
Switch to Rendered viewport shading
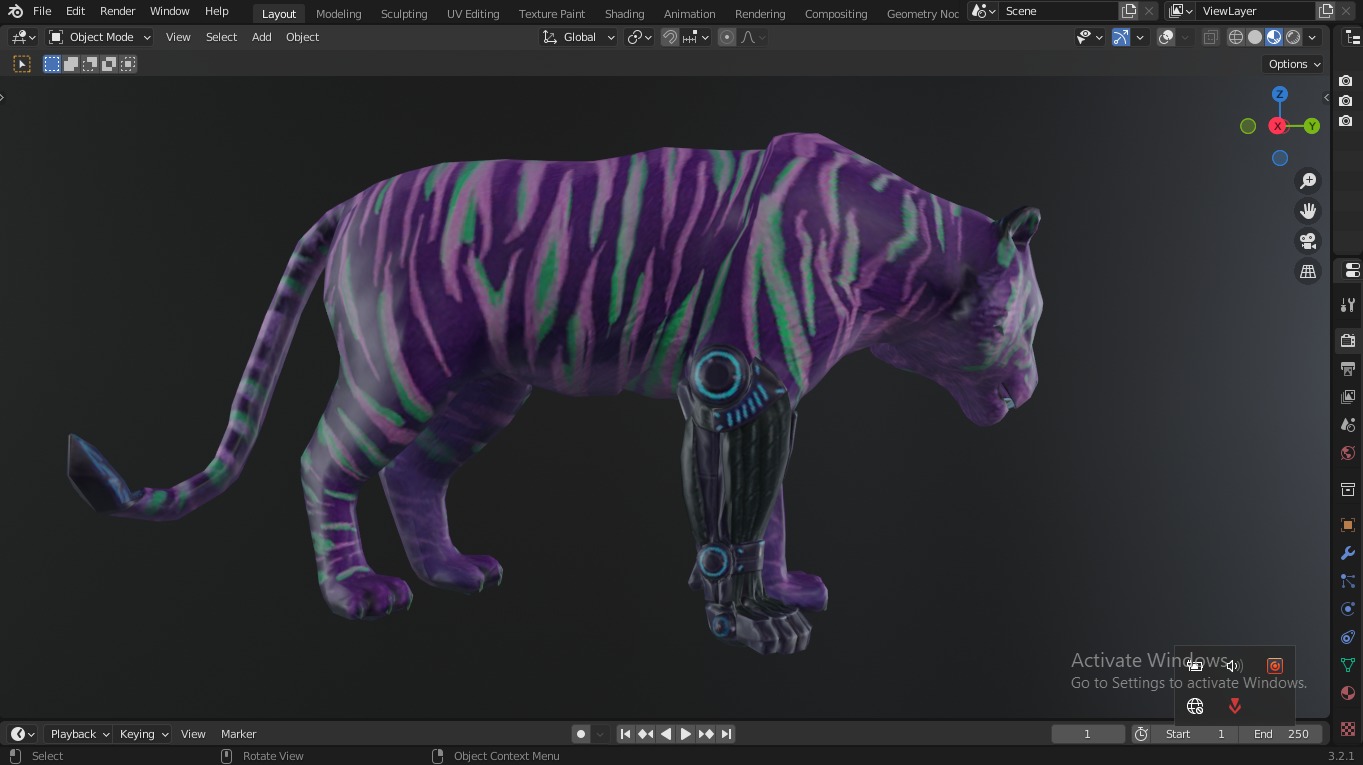1293,37
